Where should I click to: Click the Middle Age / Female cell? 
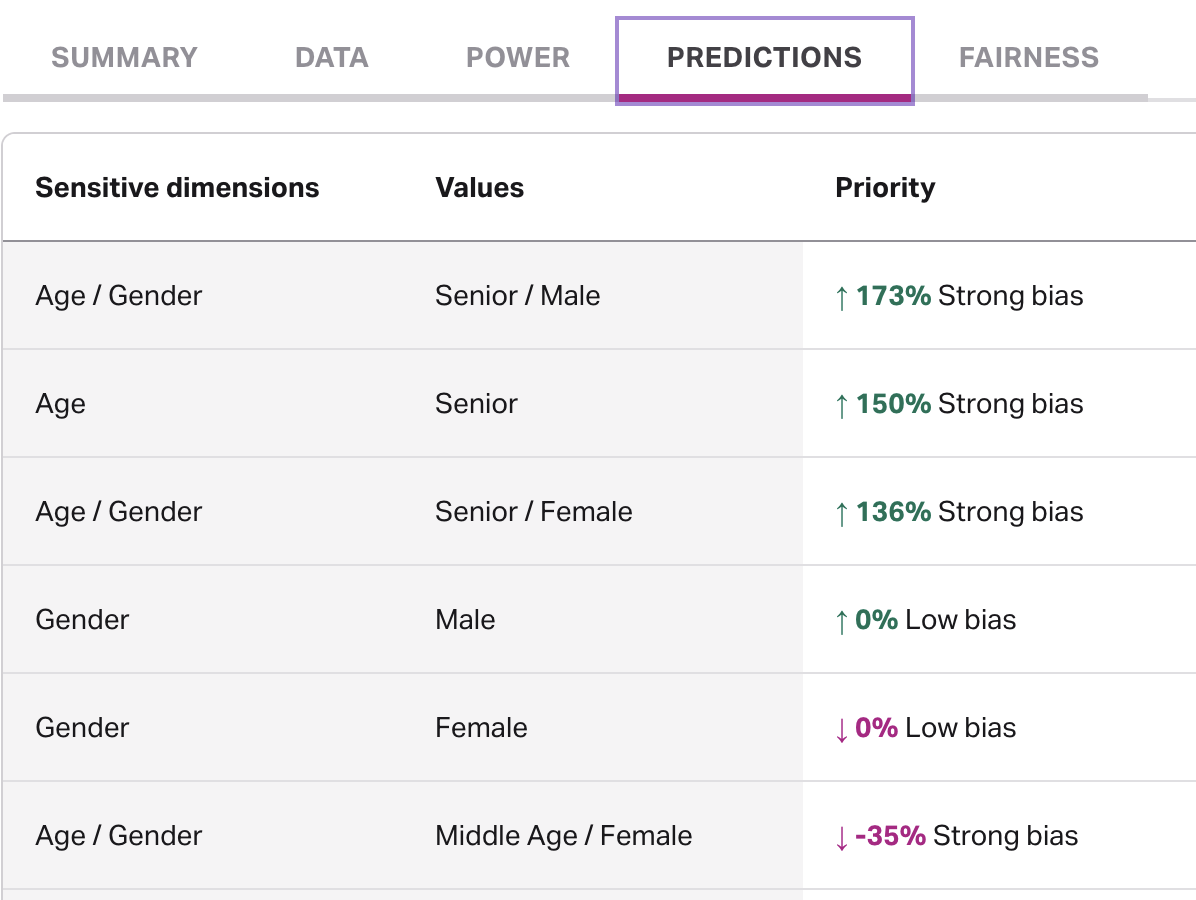click(x=563, y=836)
